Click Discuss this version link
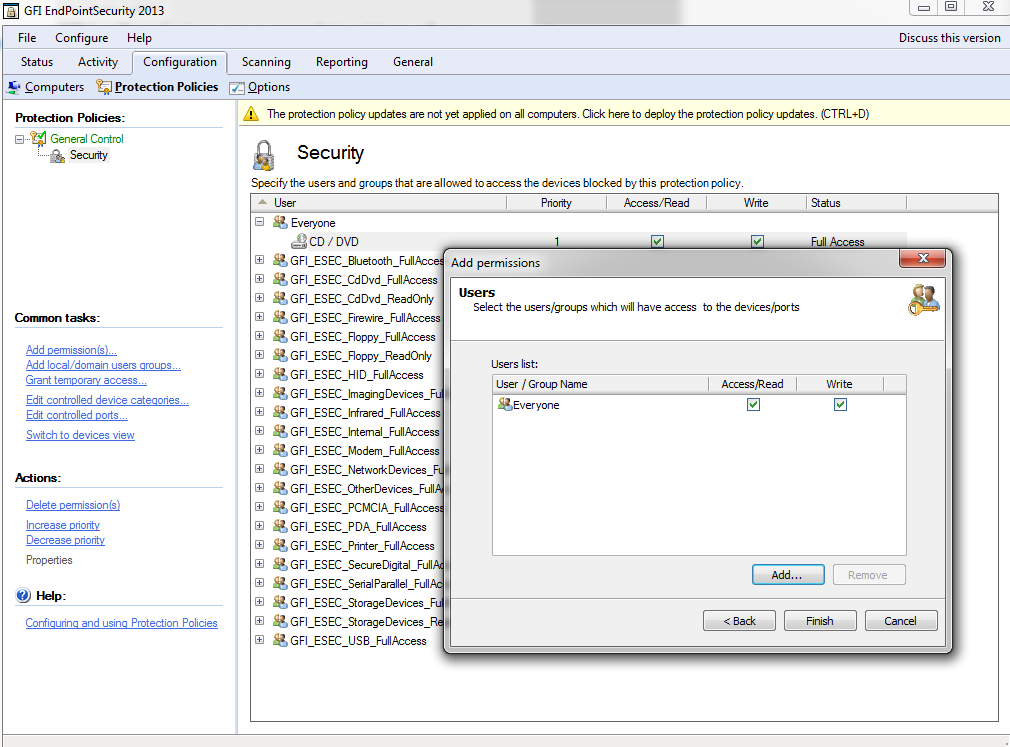Viewport: 1010px width, 747px height. [x=949, y=38]
